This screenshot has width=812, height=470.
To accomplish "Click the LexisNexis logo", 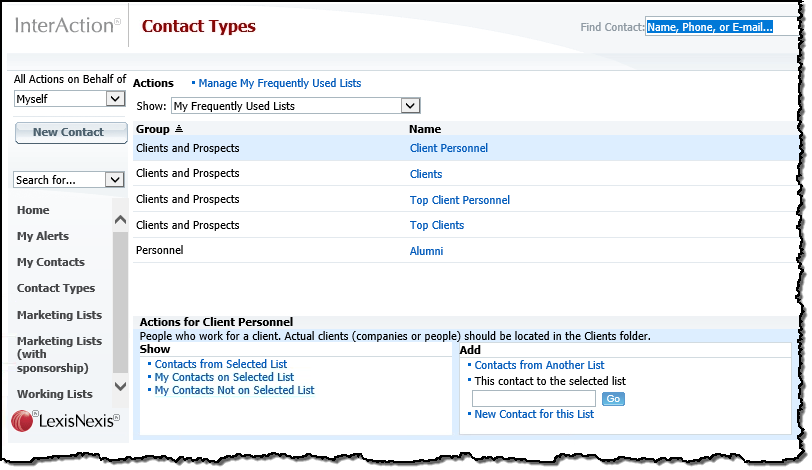I will [66, 420].
